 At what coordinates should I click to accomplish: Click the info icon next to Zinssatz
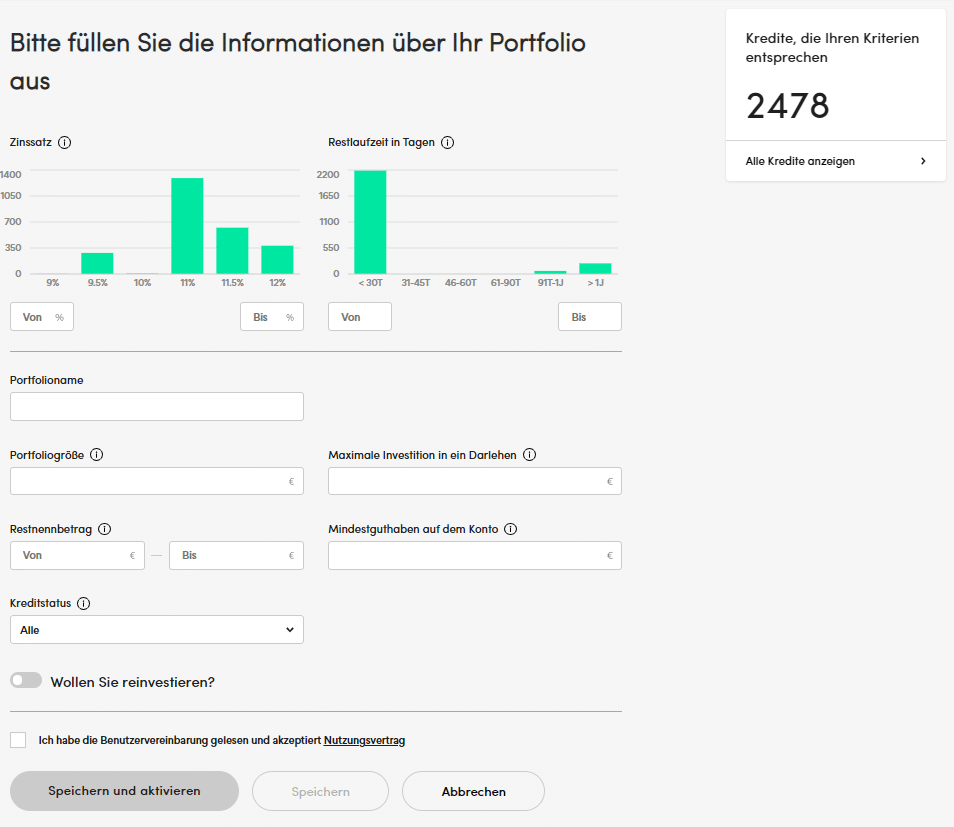coord(64,142)
